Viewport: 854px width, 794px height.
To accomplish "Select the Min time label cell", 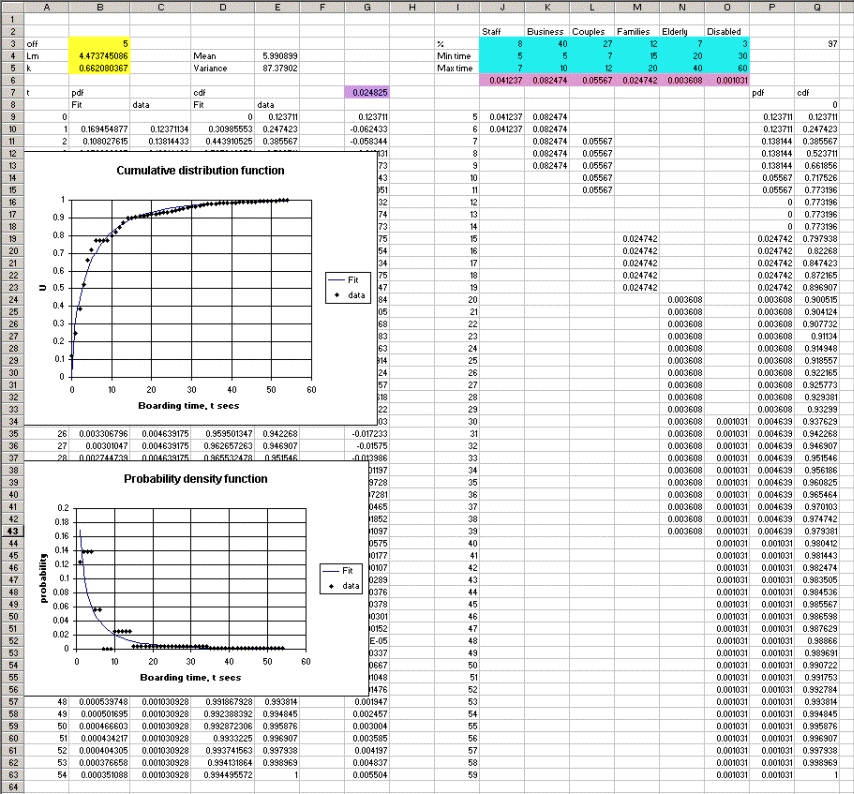I will [x=457, y=56].
